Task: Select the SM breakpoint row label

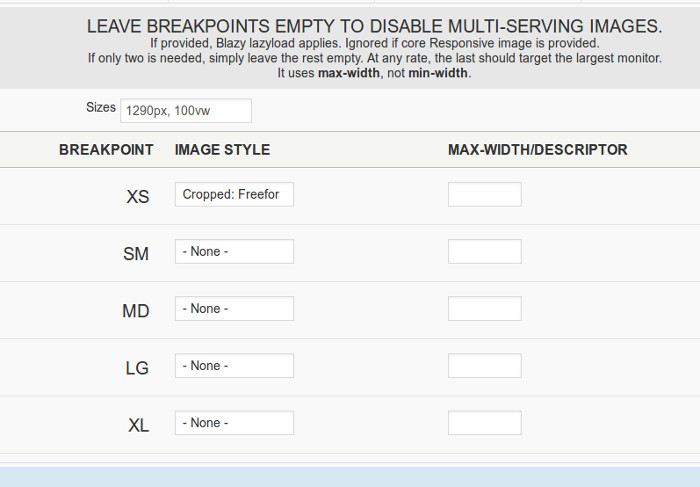Action: tap(136, 254)
